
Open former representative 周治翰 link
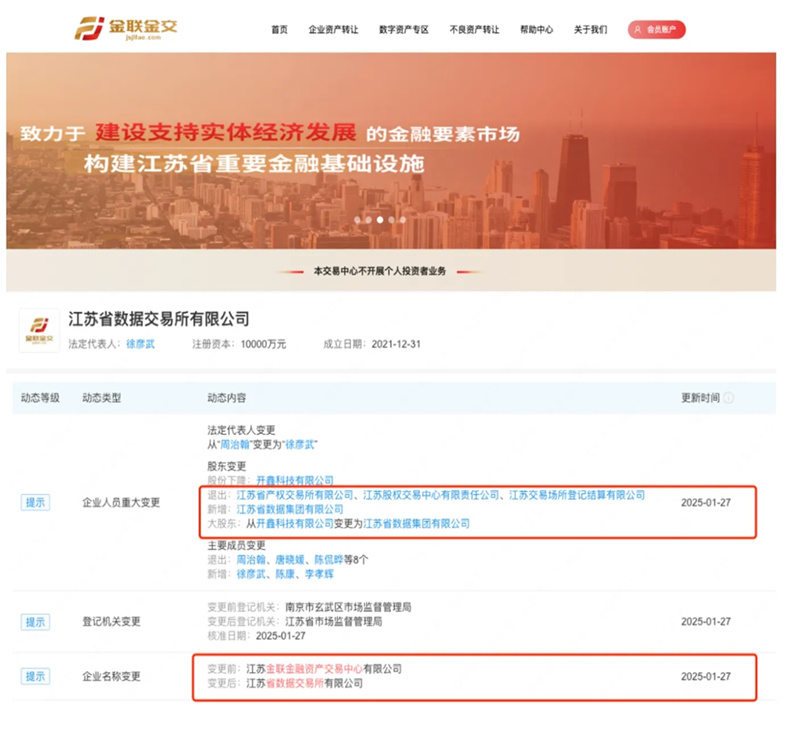tap(234, 445)
